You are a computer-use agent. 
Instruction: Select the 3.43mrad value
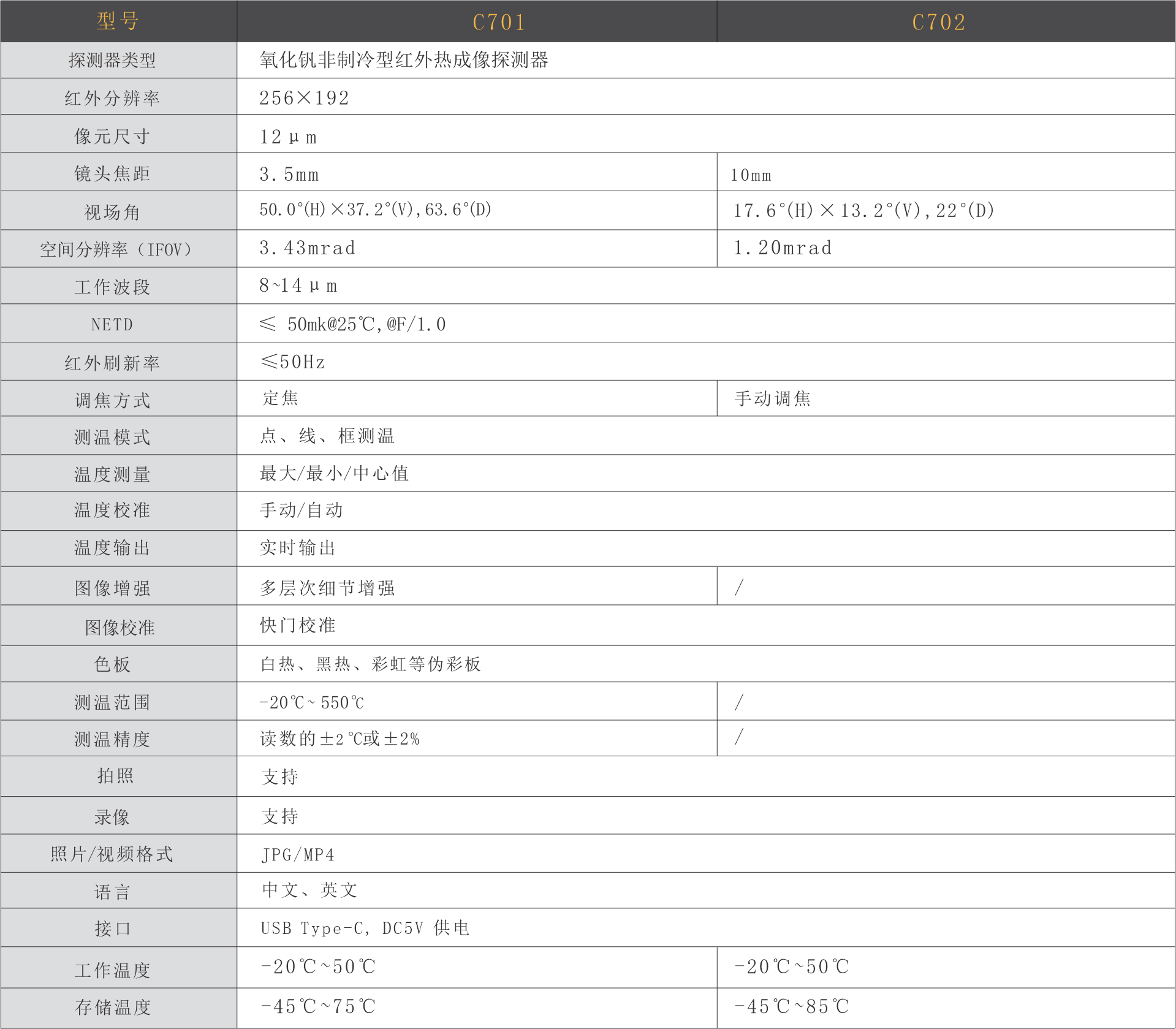[307, 248]
